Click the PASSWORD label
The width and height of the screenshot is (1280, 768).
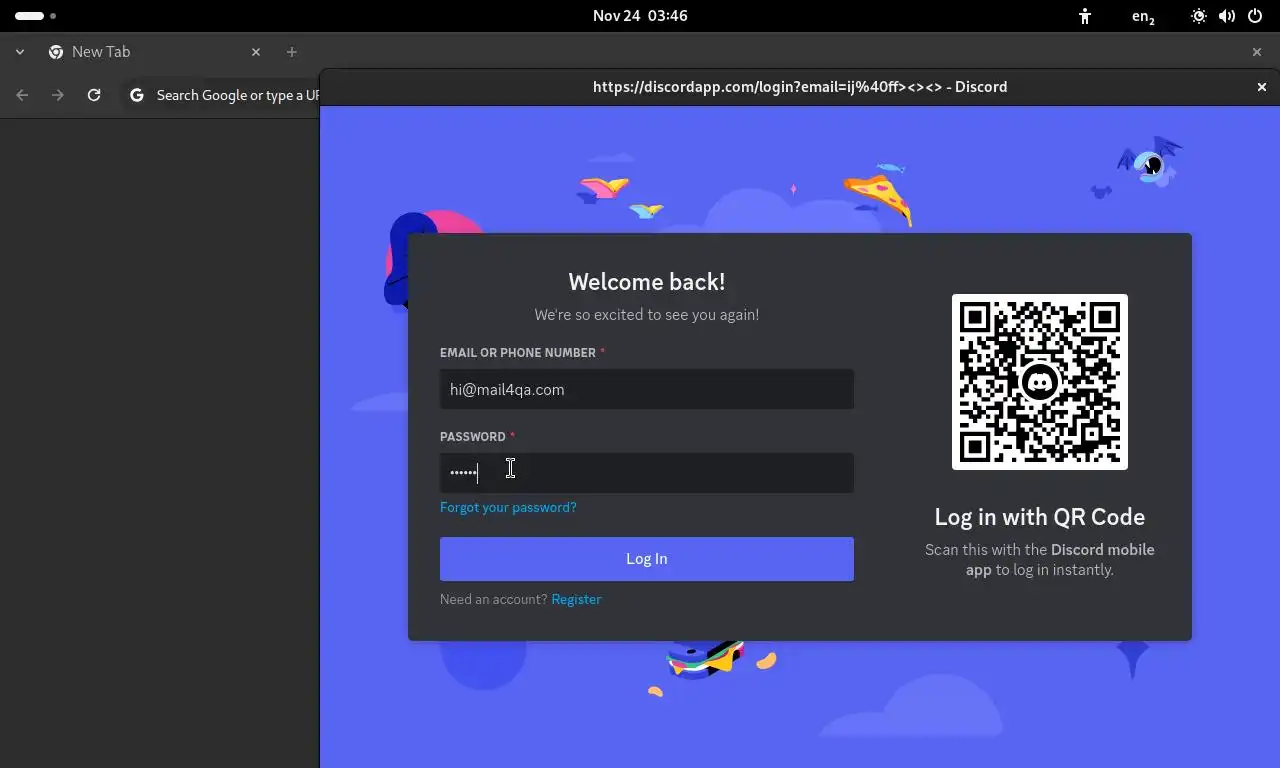[472, 437]
